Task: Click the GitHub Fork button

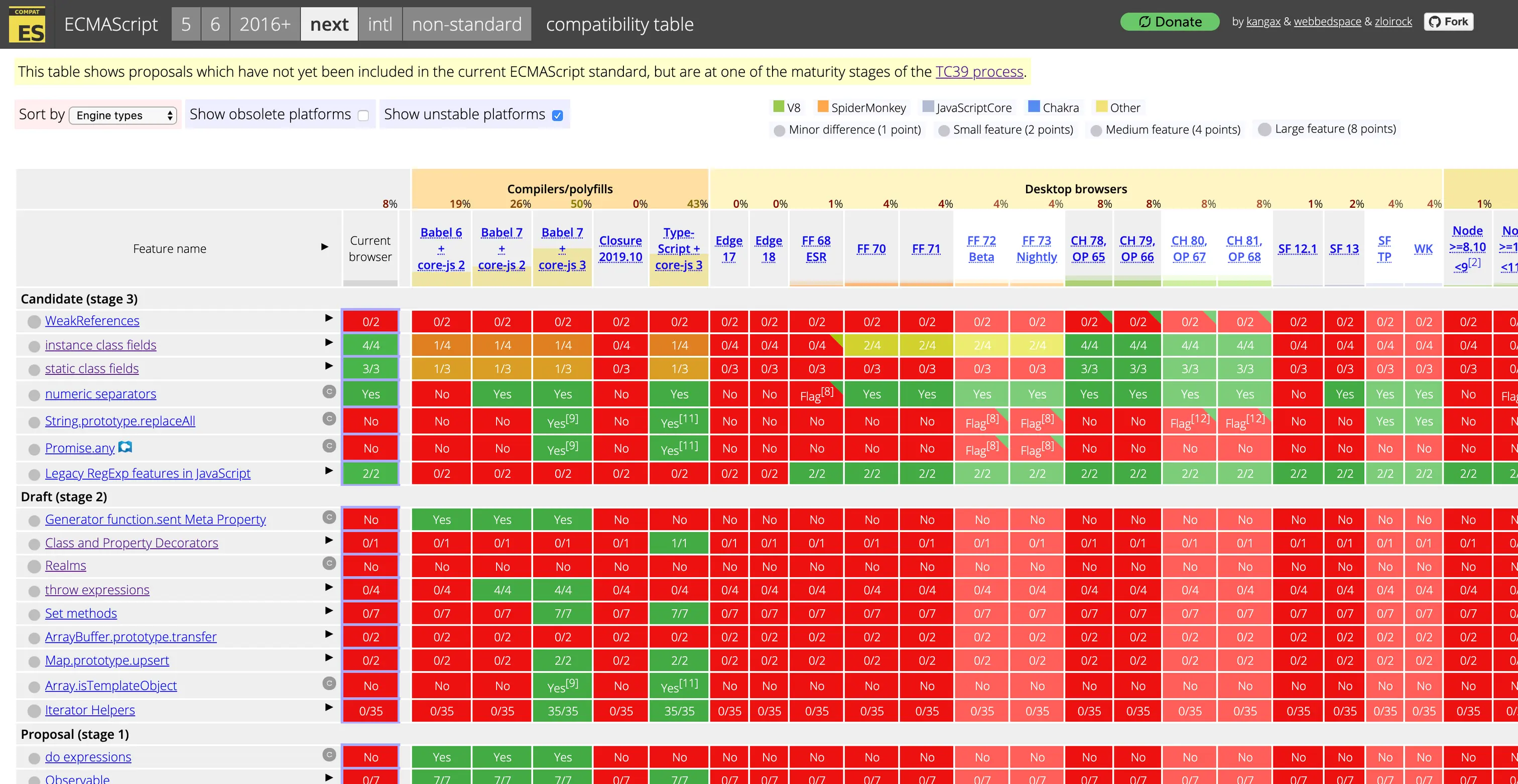Action: click(1448, 22)
